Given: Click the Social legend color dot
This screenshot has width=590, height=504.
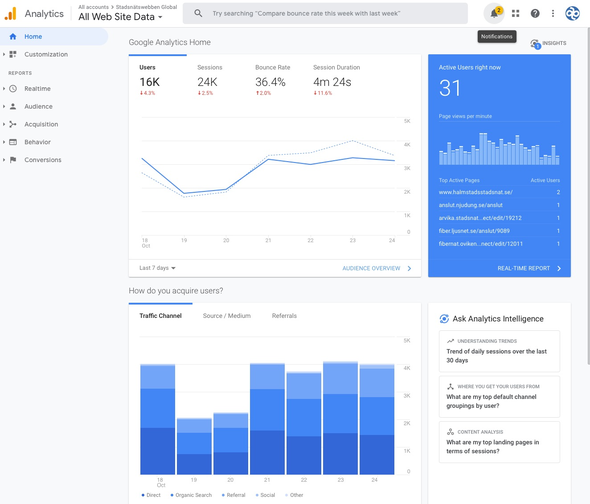Looking at the screenshot, I should [257, 495].
